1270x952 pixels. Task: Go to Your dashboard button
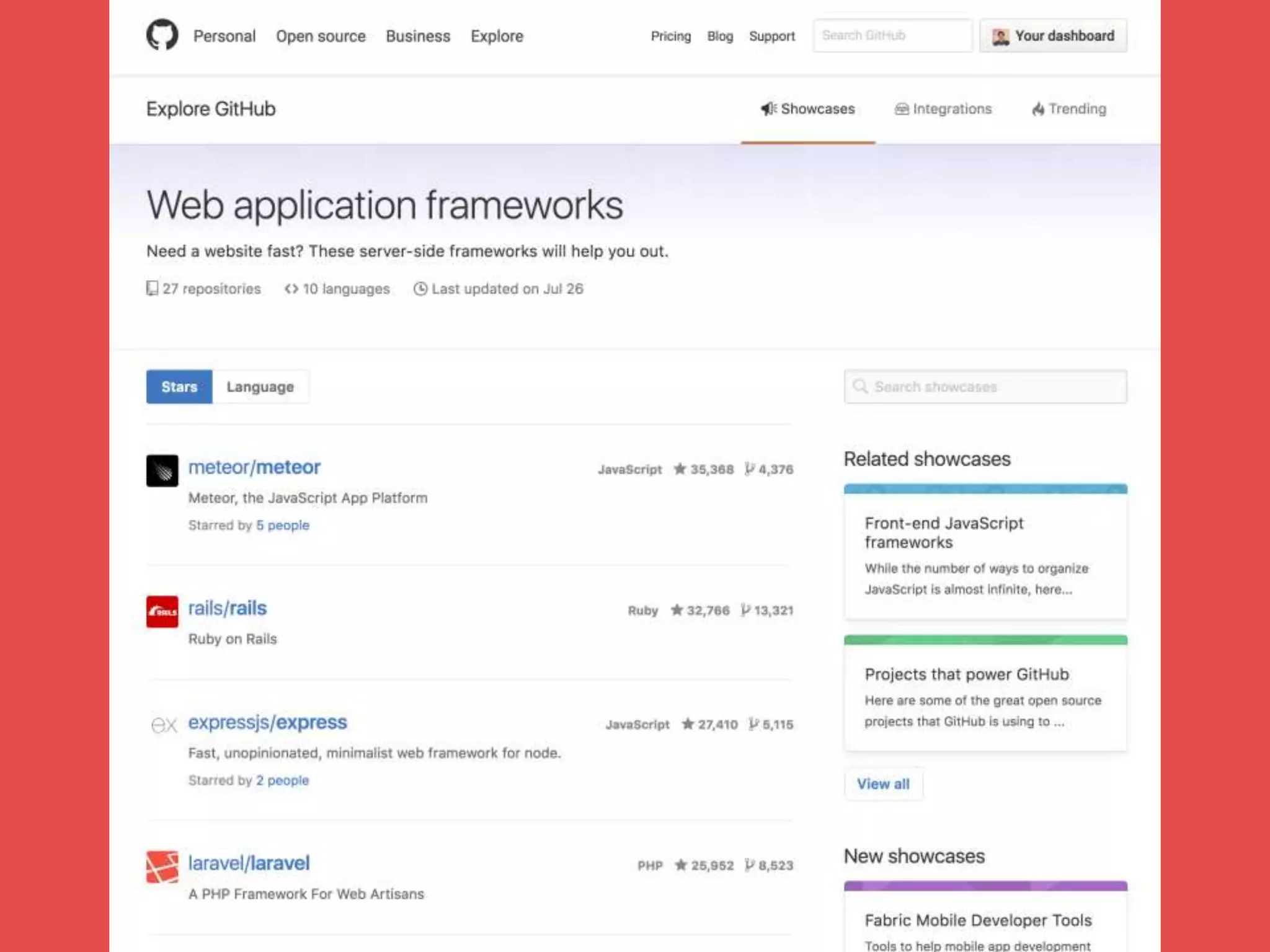pyautogui.click(x=1053, y=36)
